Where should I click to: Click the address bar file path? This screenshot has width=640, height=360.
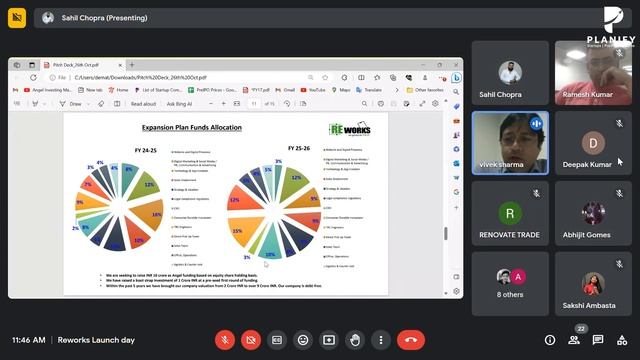click(x=140, y=77)
